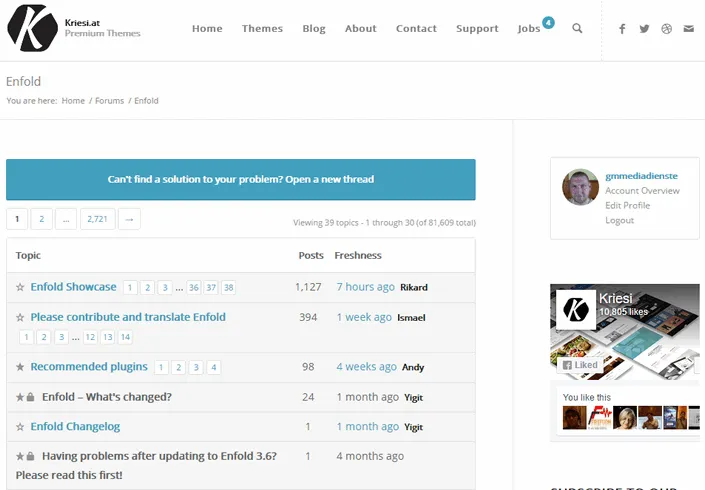Toggle star for Having problems after updating topic

20,456
